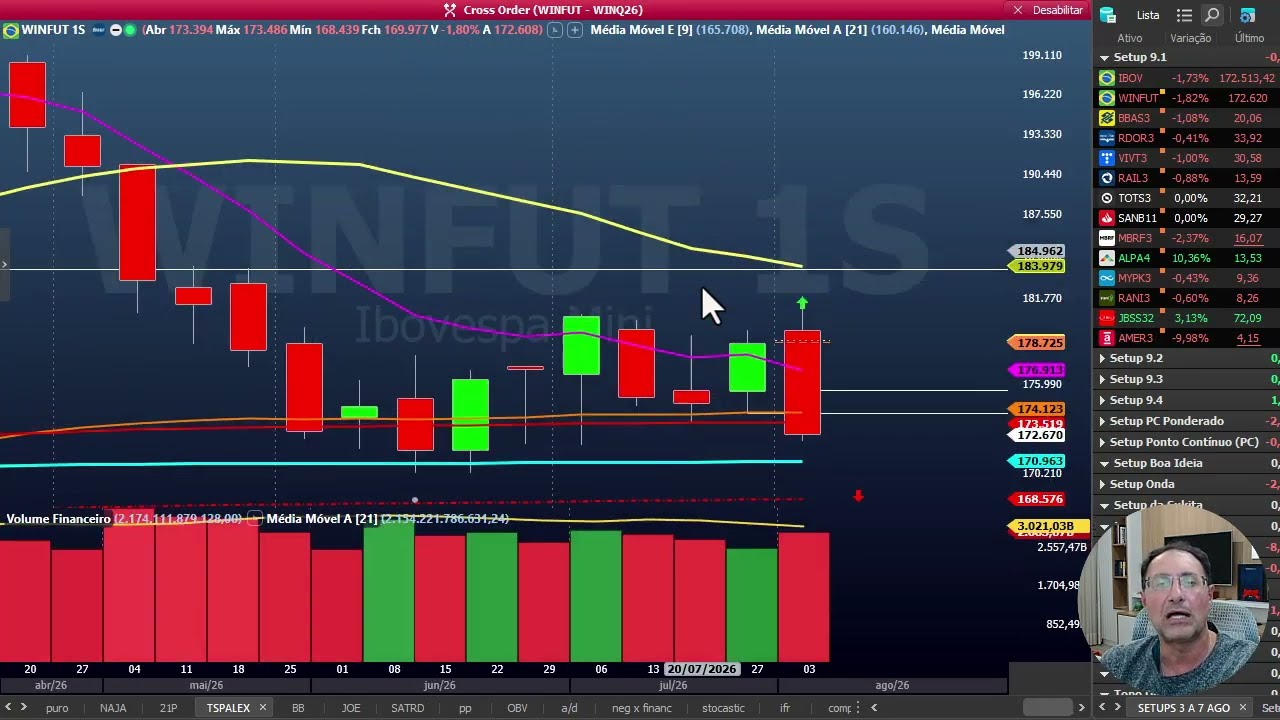Switch to the 21P chart tab
The width and height of the screenshot is (1280, 720).
point(168,708)
